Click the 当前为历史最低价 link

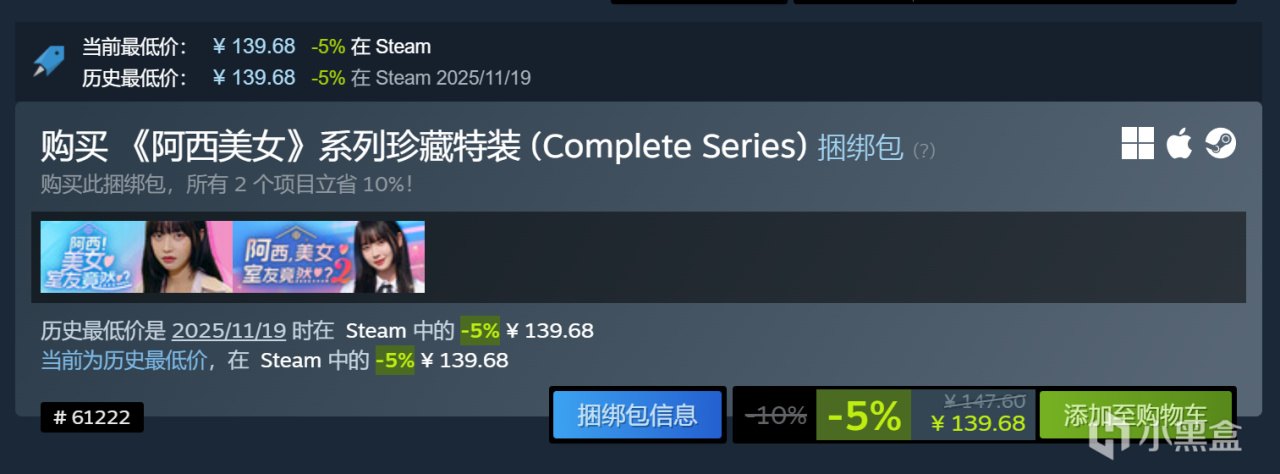tap(124, 361)
